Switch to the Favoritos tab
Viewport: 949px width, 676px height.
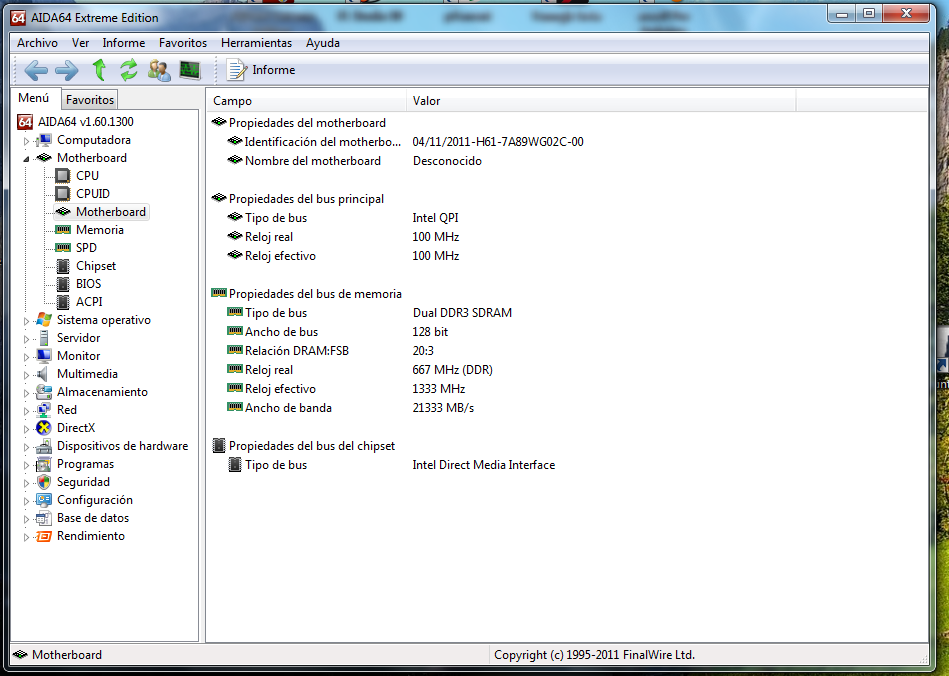(90, 100)
